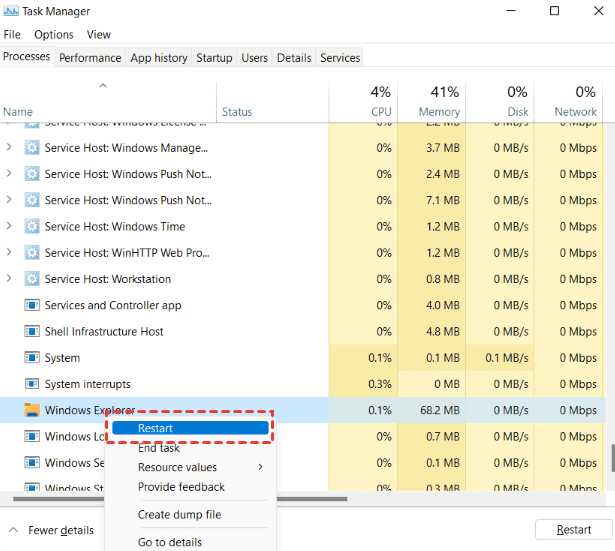Click the 4.8 MB memory value
The height and width of the screenshot is (551, 615).
click(443, 331)
